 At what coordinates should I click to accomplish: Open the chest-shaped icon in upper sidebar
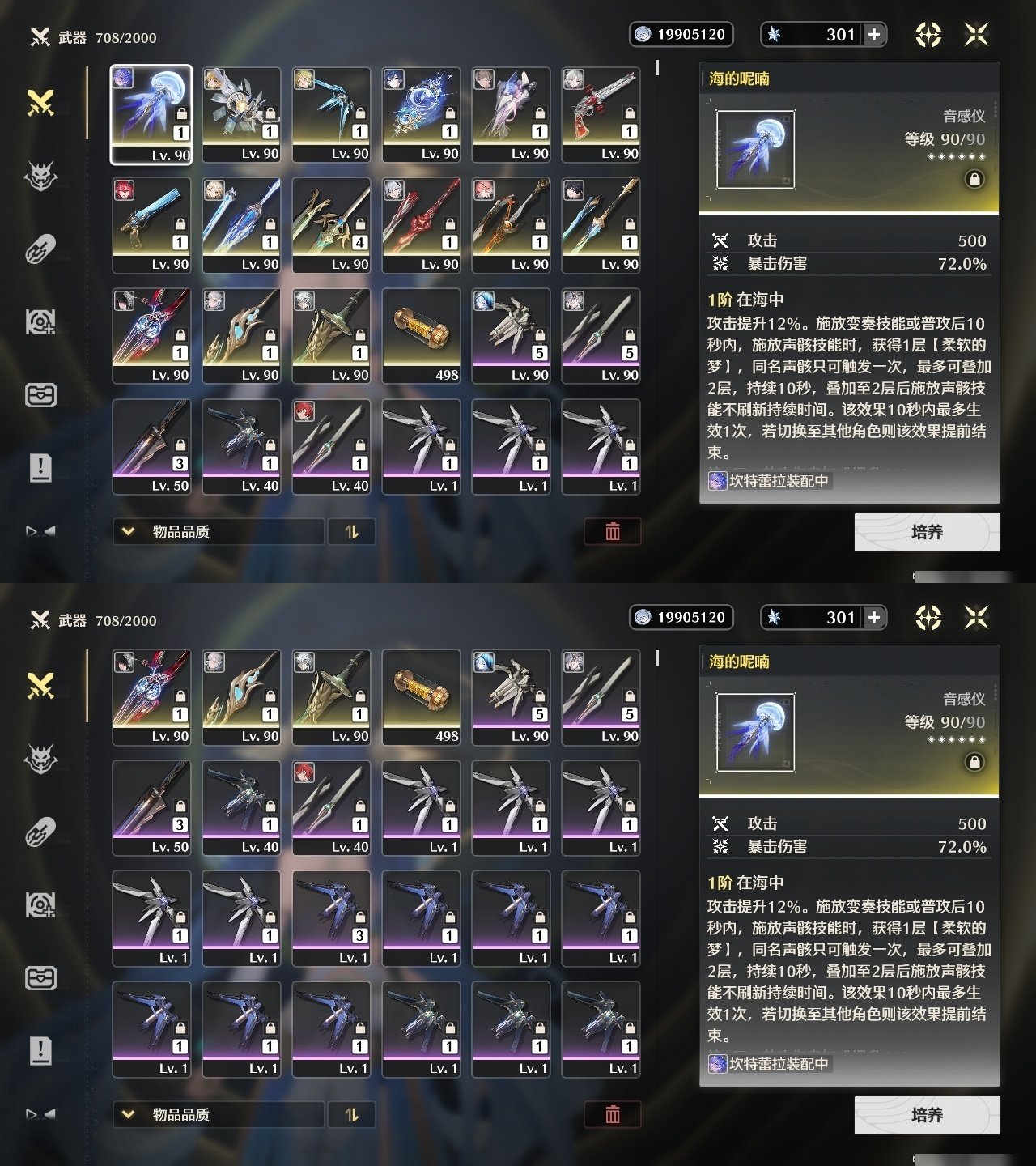[x=40, y=395]
